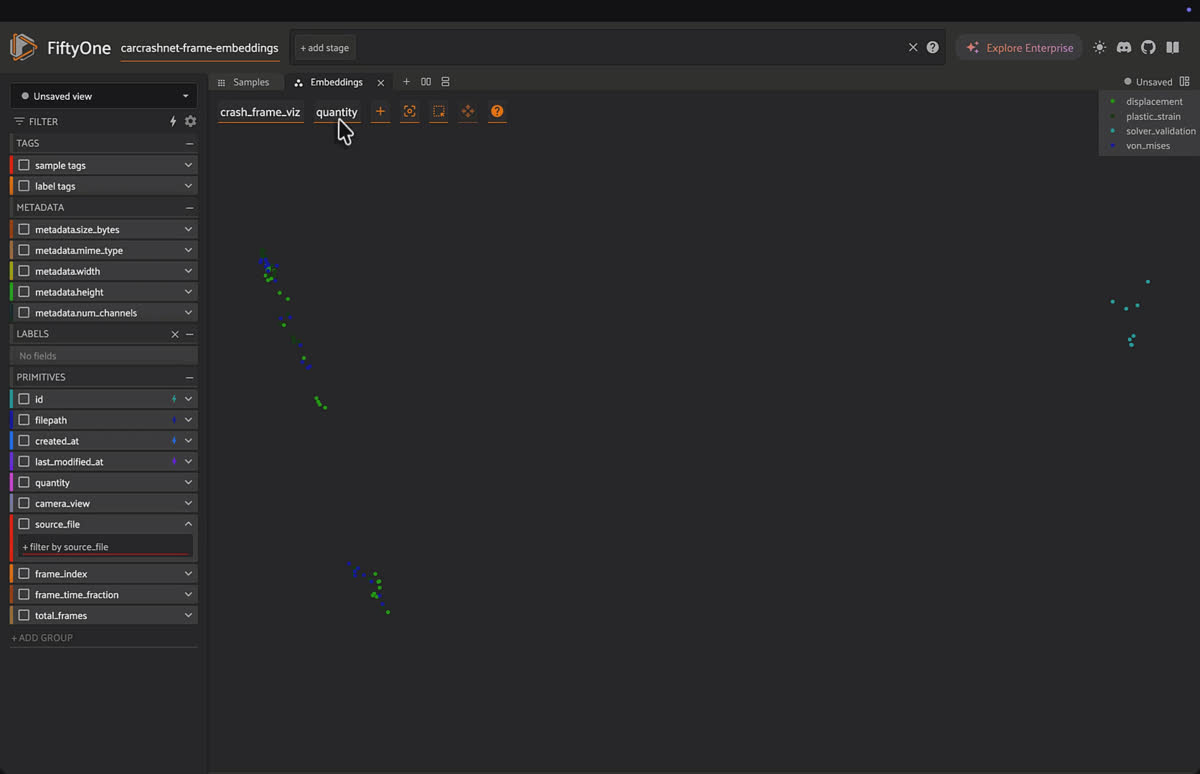Expand the sample tags row
The image size is (1200, 774).
(188, 165)
